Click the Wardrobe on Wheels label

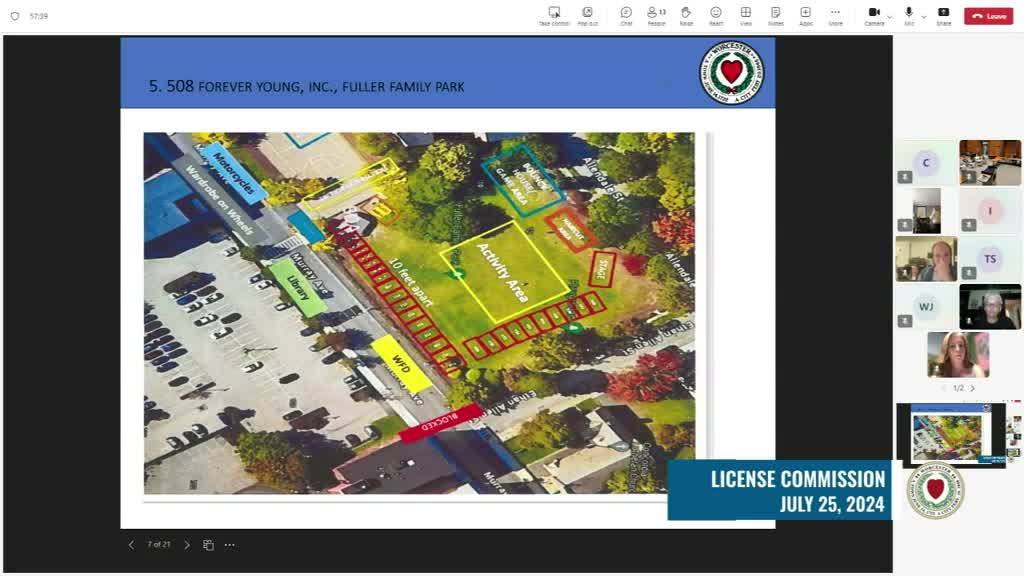click(219, 200)
